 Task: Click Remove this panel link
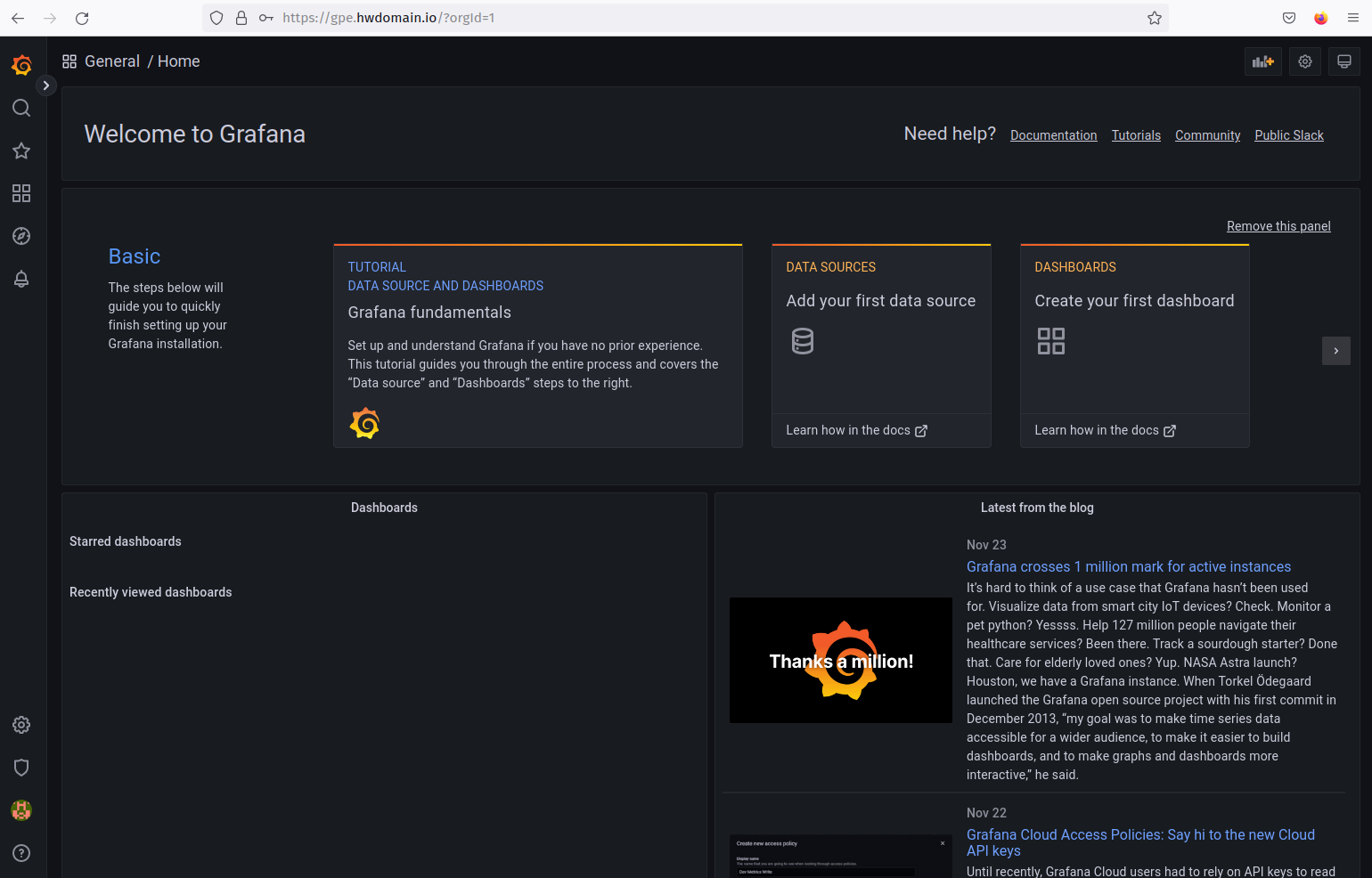click(x=1278, y=226)
